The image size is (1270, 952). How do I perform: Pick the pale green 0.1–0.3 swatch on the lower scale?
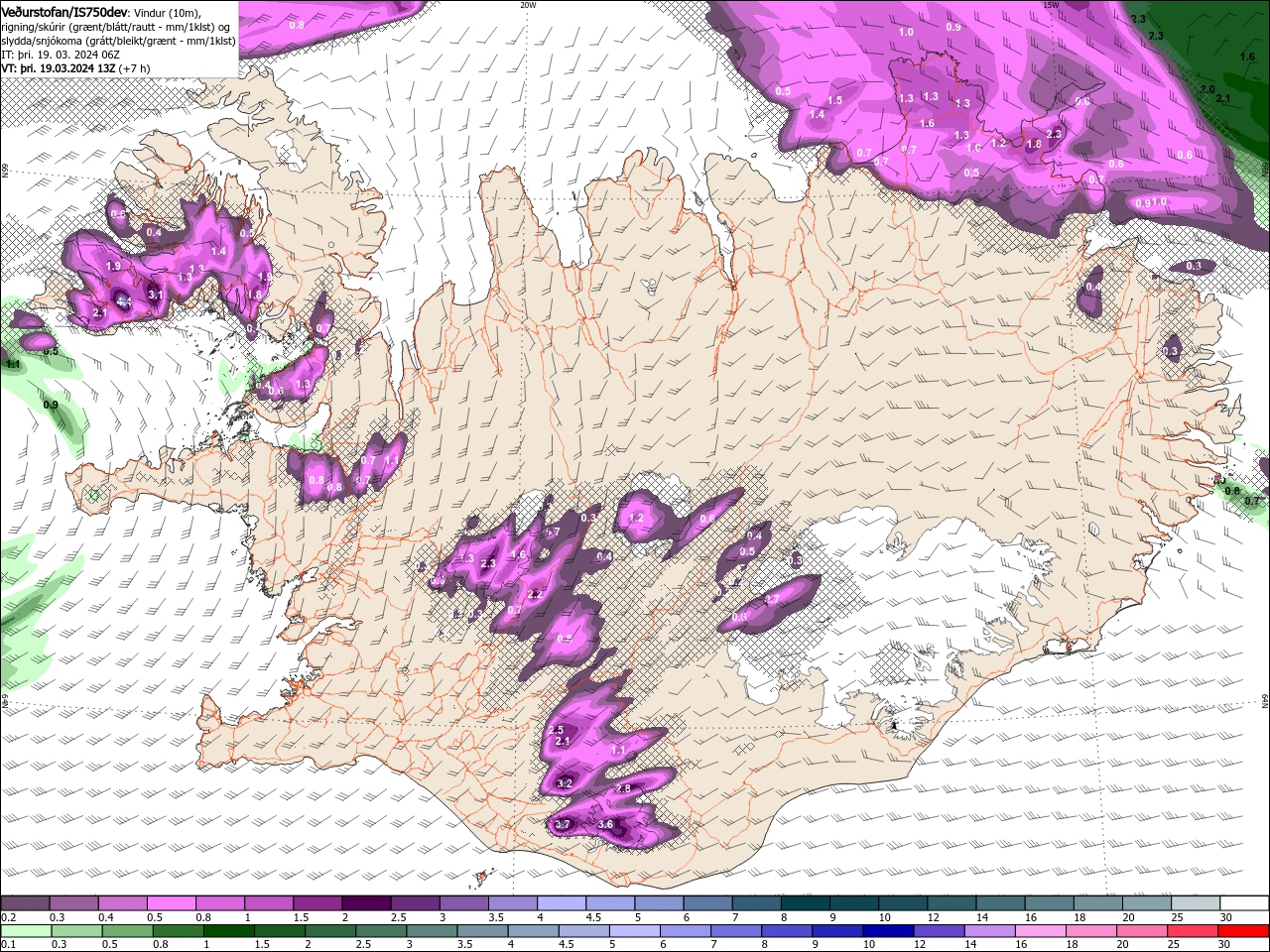(26, 931)
